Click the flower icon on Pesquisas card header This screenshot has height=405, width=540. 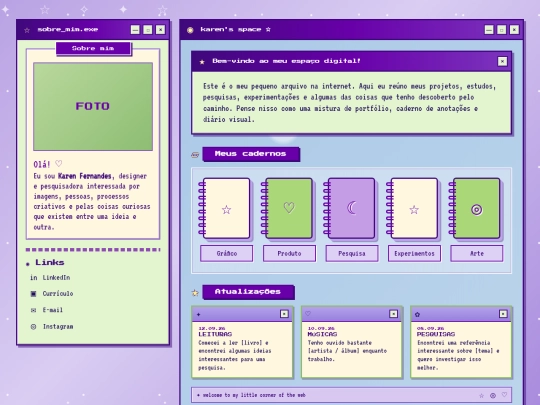tap(417, 314)
